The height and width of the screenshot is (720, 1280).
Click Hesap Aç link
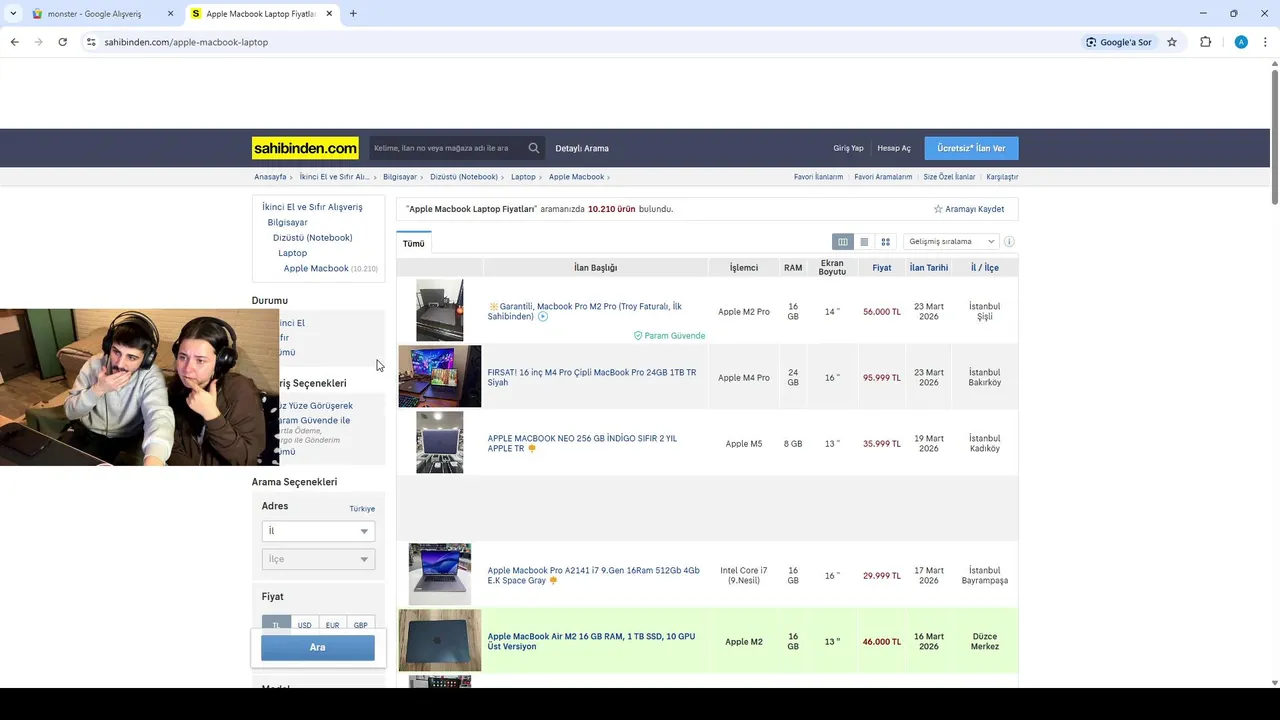[x=894, y=148]
